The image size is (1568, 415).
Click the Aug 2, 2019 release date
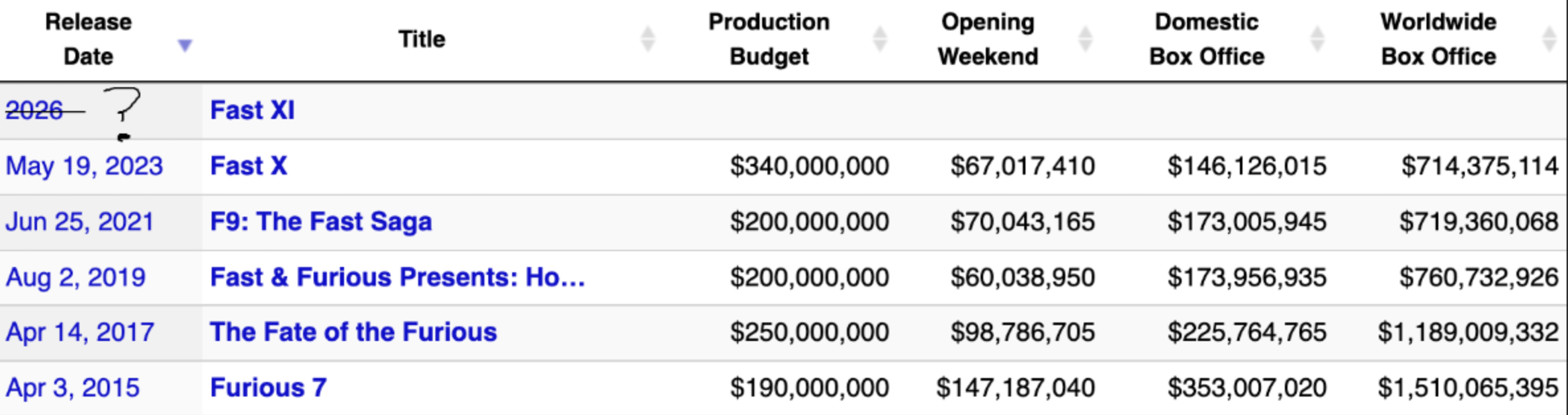coord(75,277)
